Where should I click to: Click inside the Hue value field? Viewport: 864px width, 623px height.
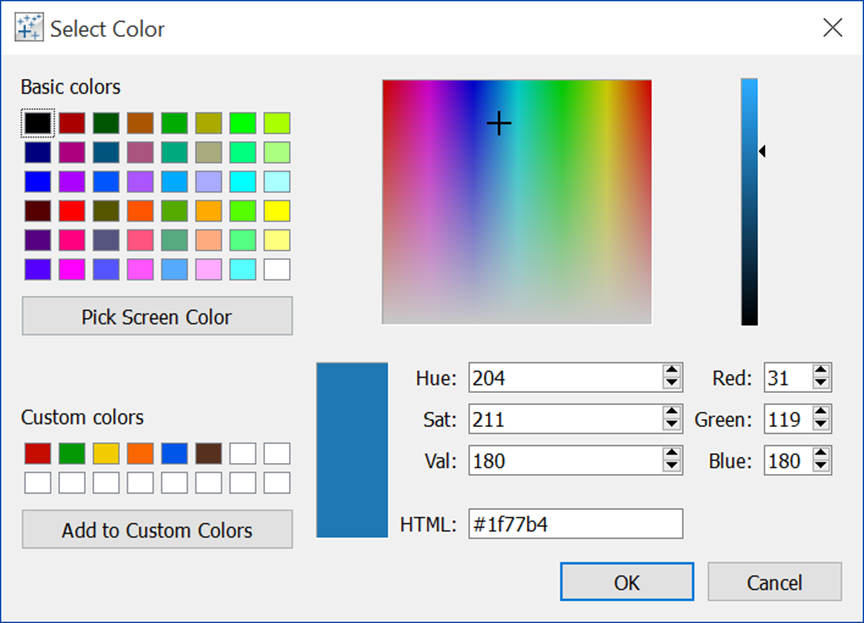560,377
